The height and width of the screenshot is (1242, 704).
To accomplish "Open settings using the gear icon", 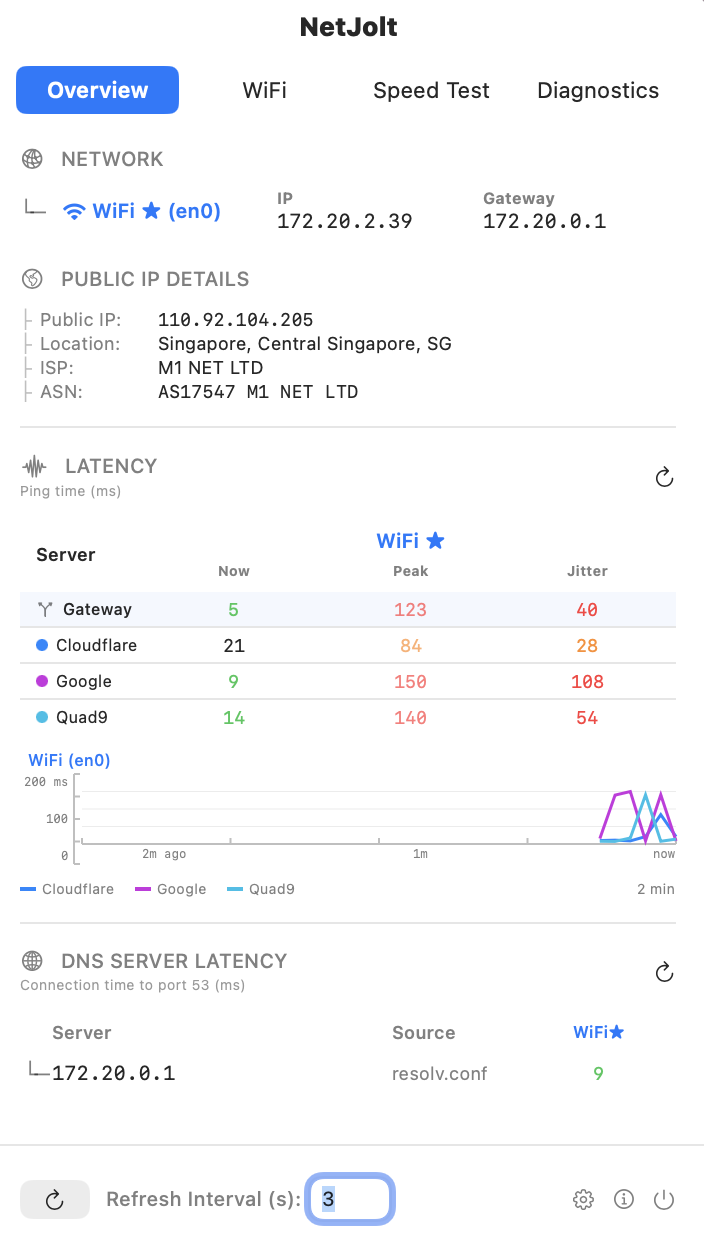I will (583, 1199).
